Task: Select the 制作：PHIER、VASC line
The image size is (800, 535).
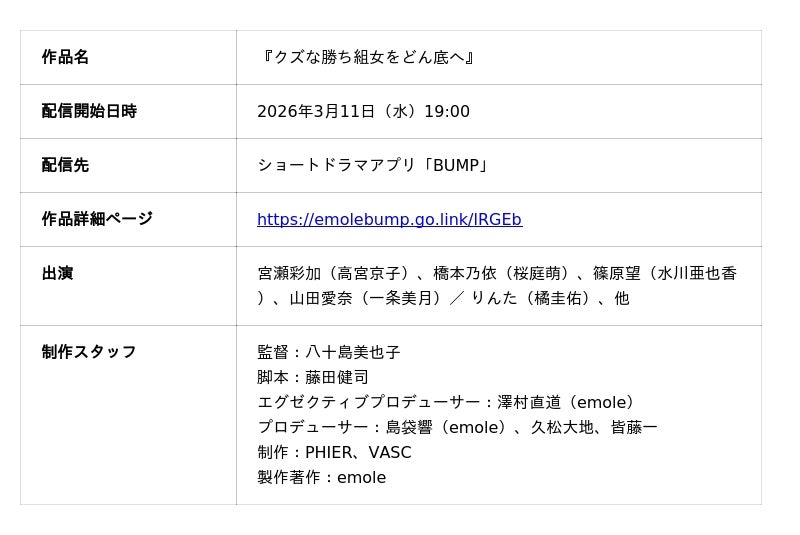Action: click(x=334, y=452)
